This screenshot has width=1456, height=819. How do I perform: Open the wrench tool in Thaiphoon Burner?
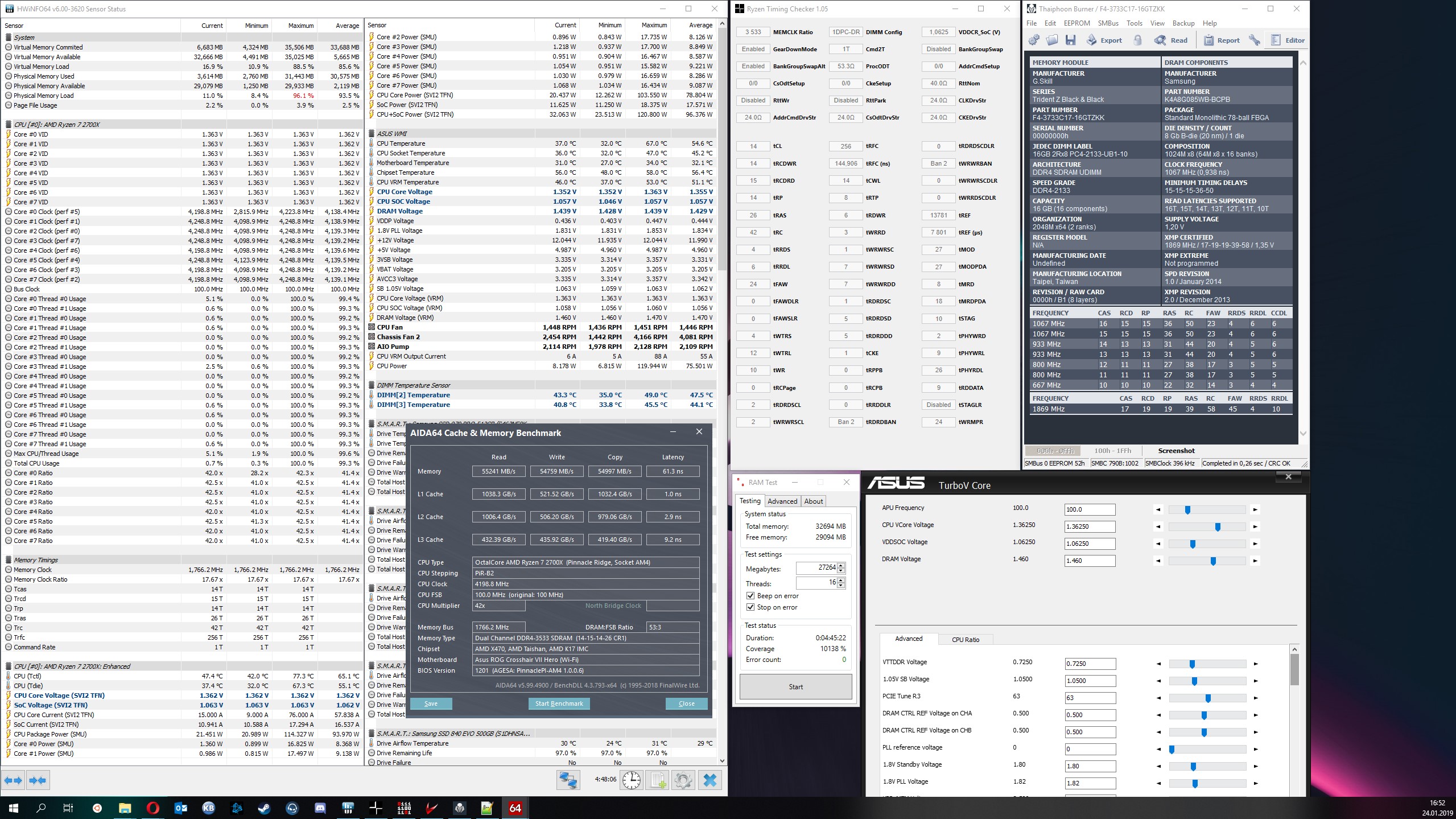pos(1255,40)
